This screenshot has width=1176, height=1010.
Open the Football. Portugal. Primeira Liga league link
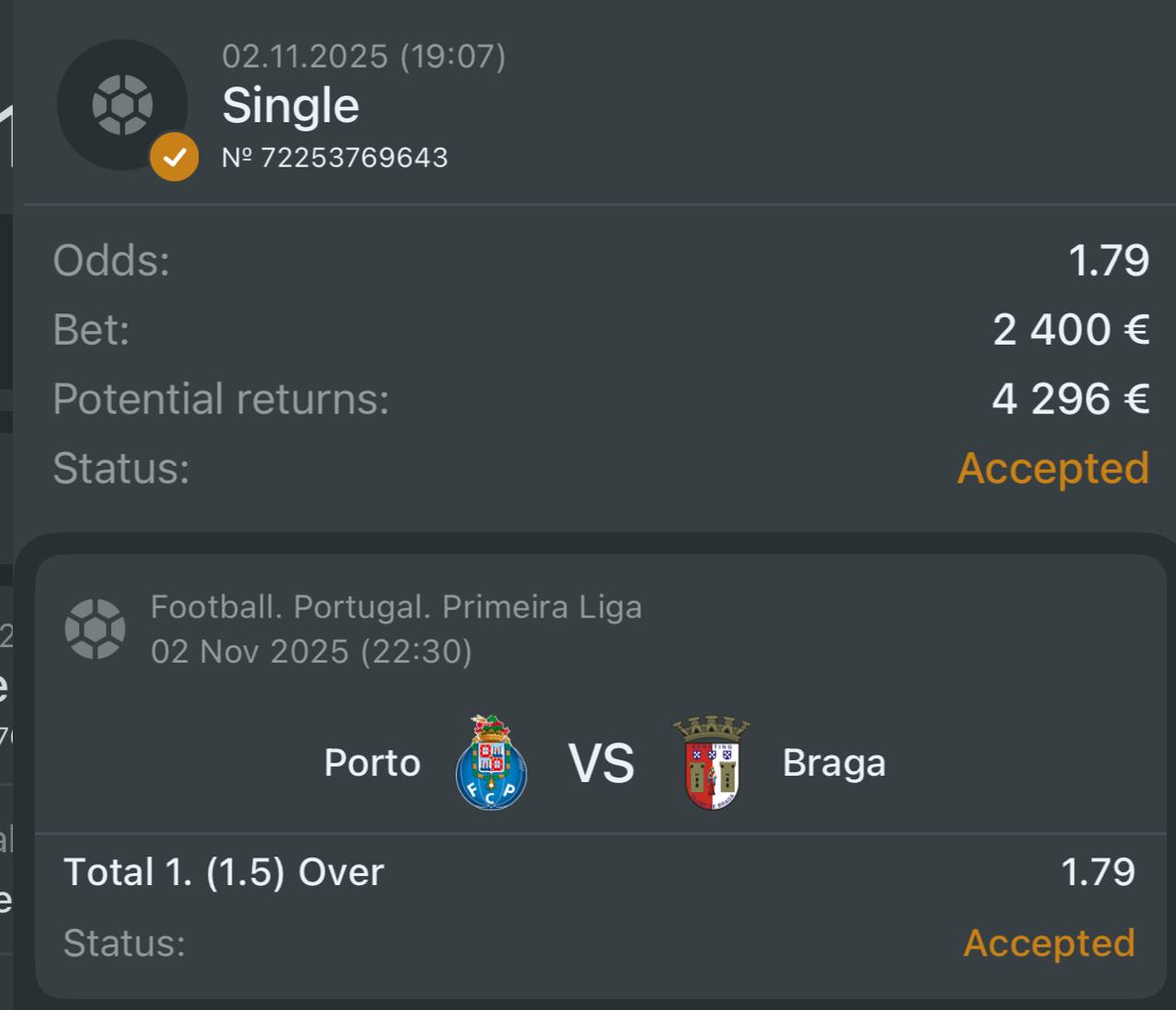pyautogui.click(x=396, y=607)
